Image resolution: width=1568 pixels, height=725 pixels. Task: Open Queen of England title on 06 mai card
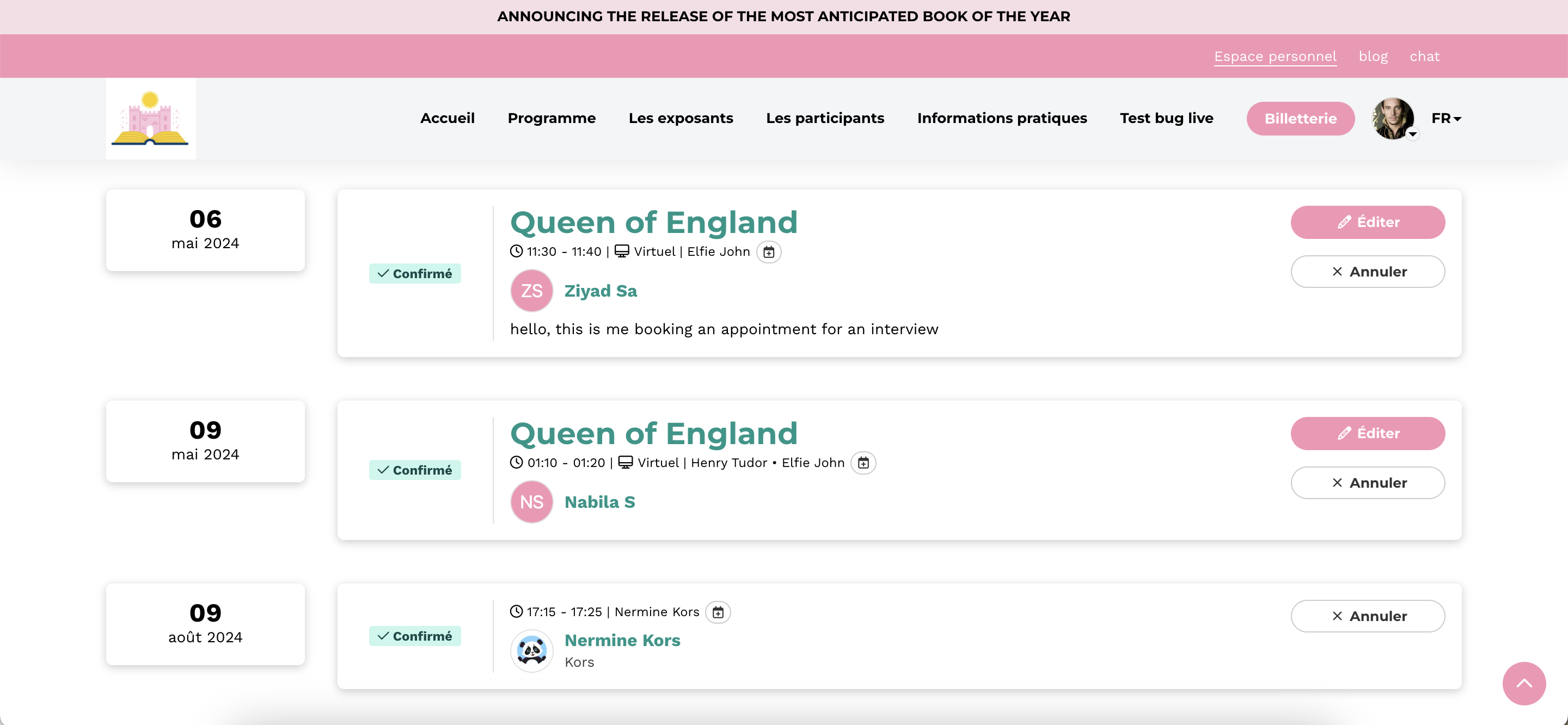click(654, 222)
